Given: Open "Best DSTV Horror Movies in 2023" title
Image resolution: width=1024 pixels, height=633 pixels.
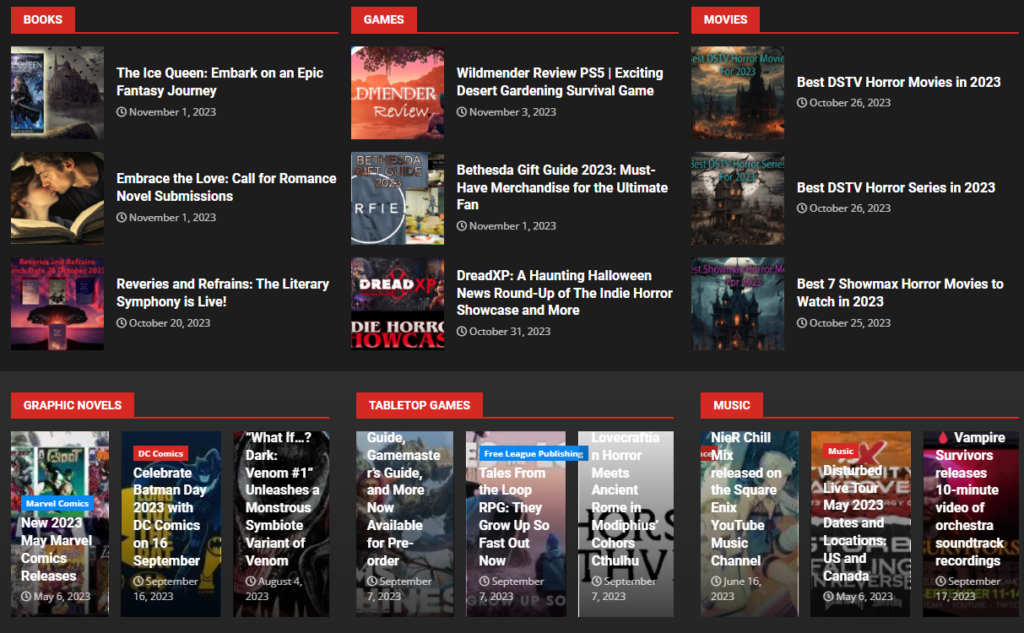Looking at the screenshot, I should tap(899, 82).
